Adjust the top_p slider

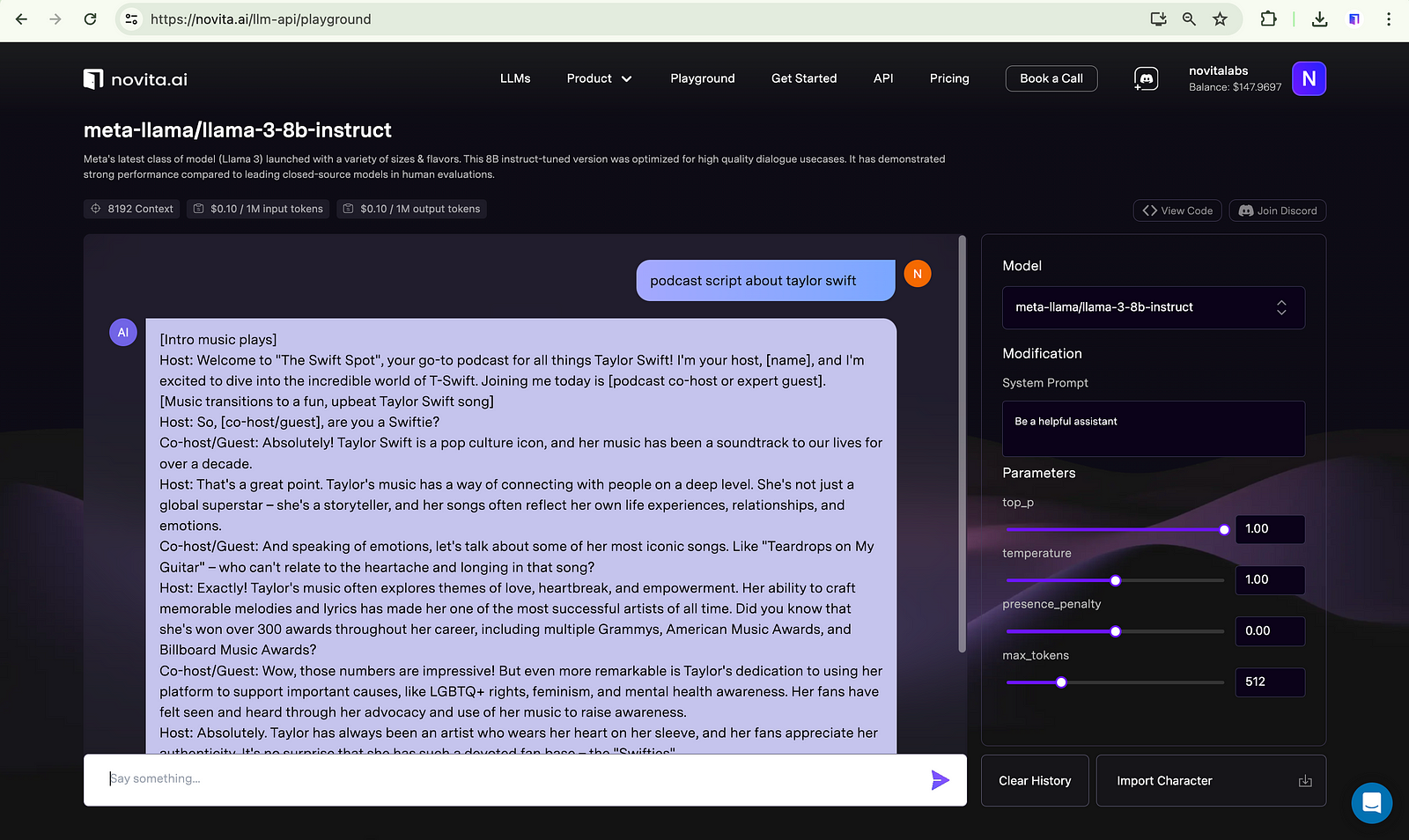1115,529
